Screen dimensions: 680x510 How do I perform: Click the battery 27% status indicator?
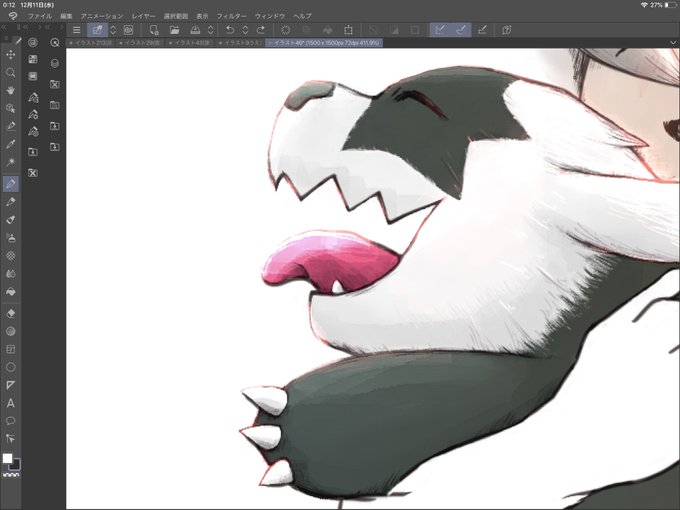click(664, 5)
